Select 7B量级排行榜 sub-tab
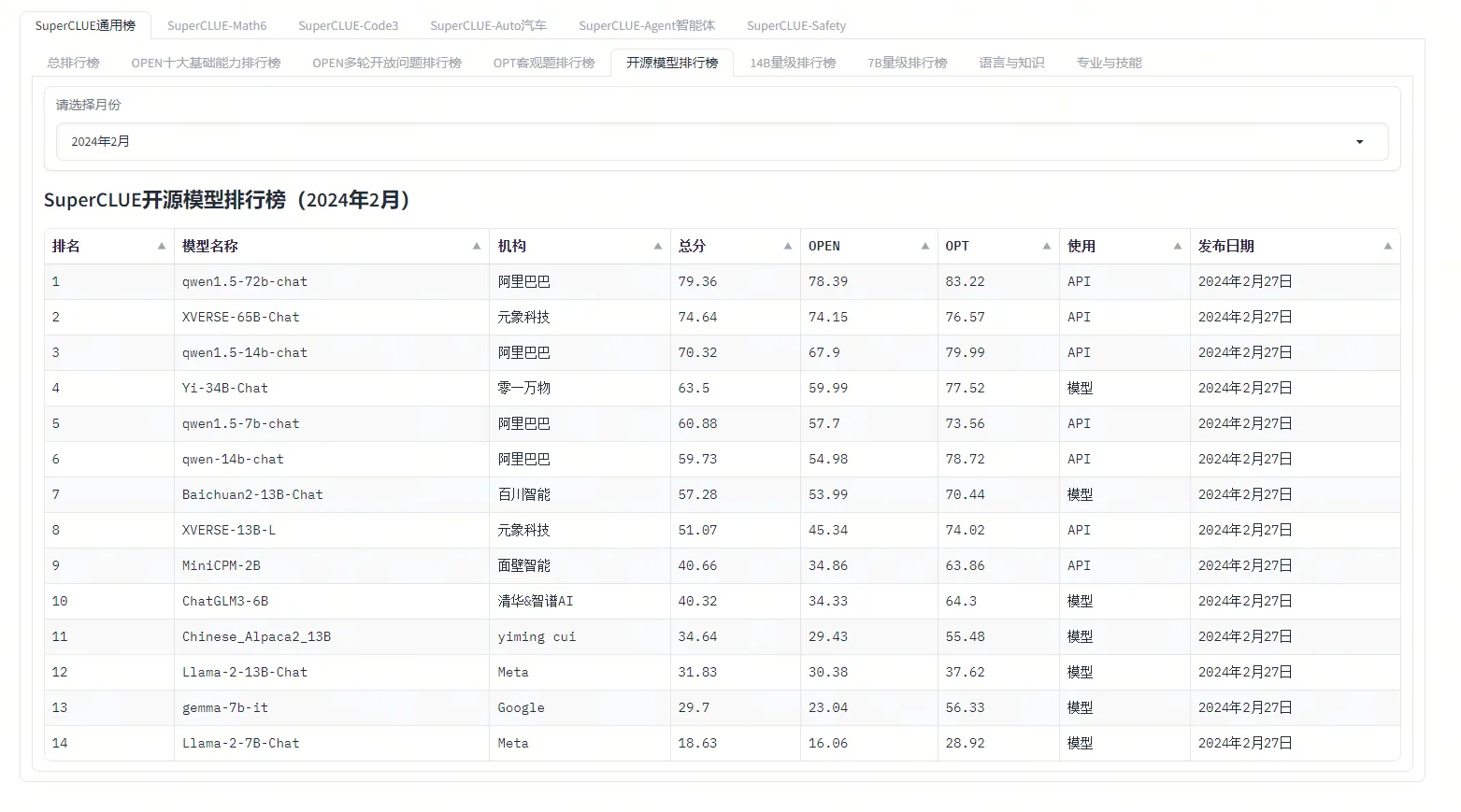Screen dimensions: 1461x812 [x=907, y=63]
